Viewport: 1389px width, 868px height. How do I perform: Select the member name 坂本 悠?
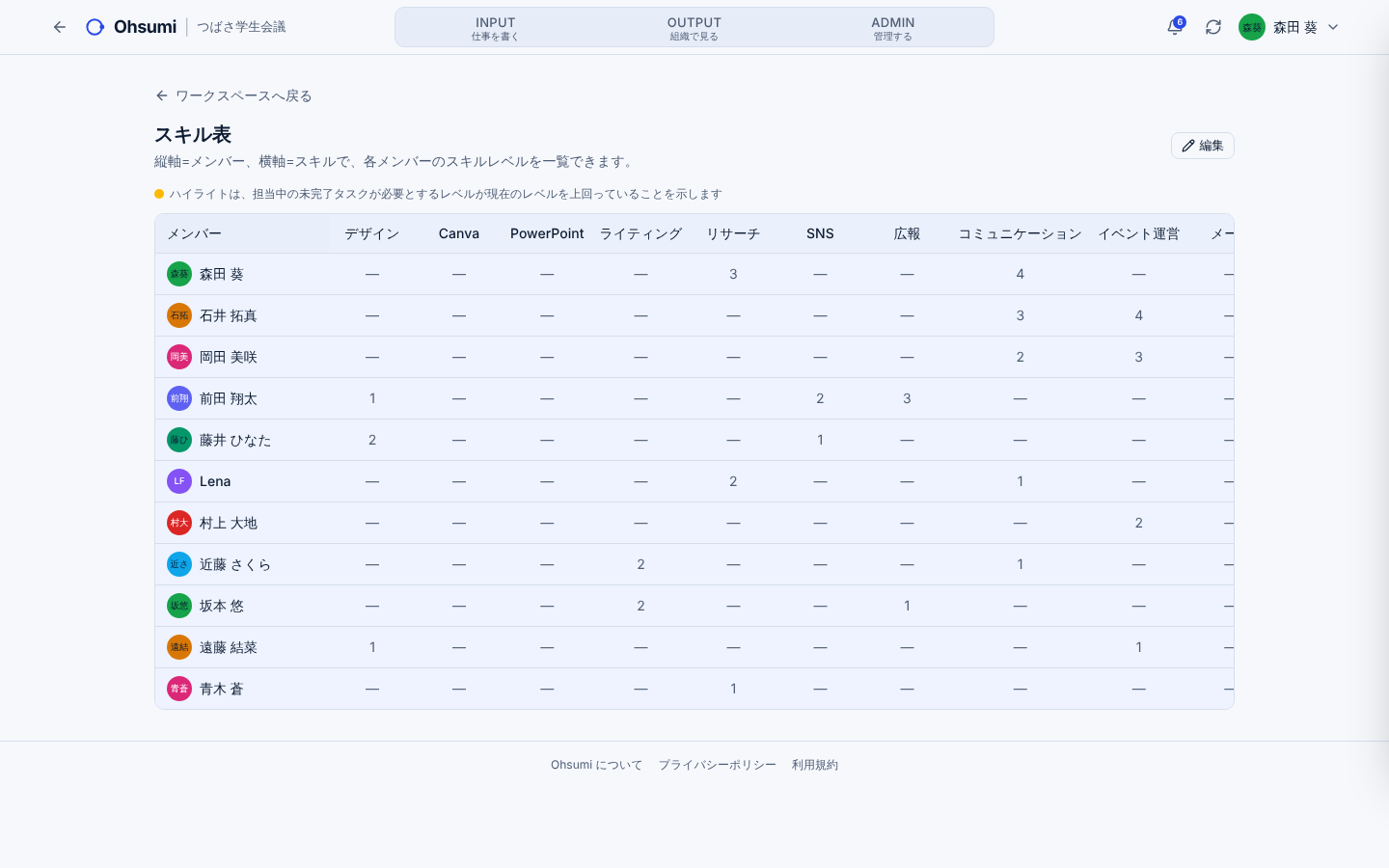click(x=222, y=606)
